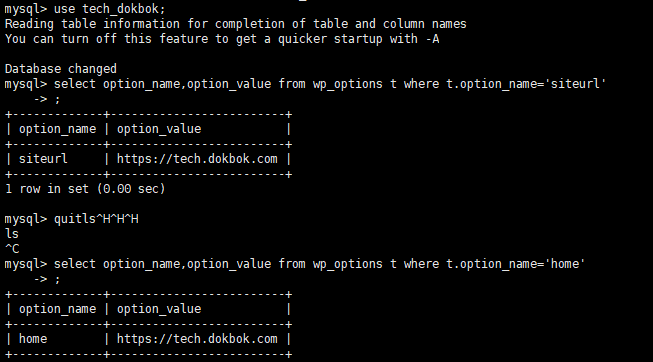
Task: Click the 'Database changed' message line
Action: [61, 69]
